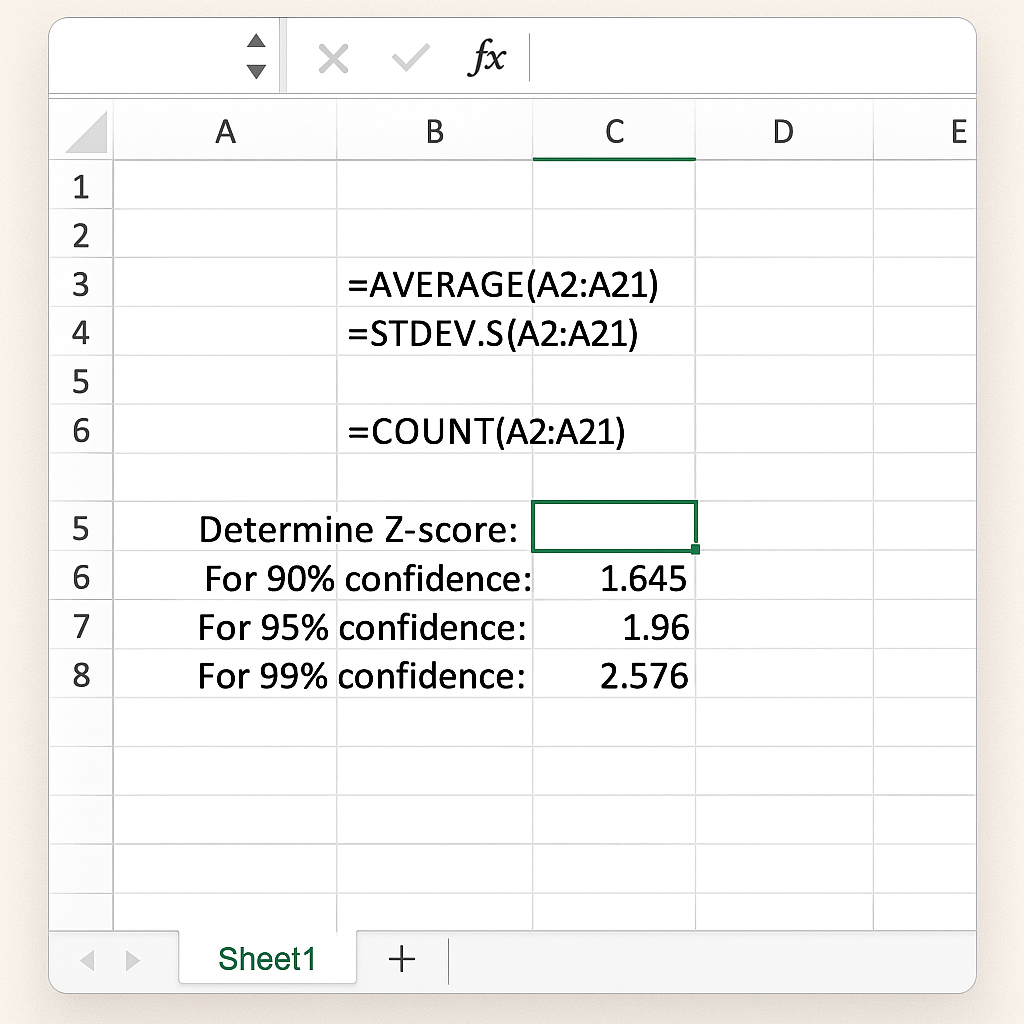Click the cancel X icon in formula bar
The height and width of the screenshot is (1024, 1024).
tap(332, 60)
